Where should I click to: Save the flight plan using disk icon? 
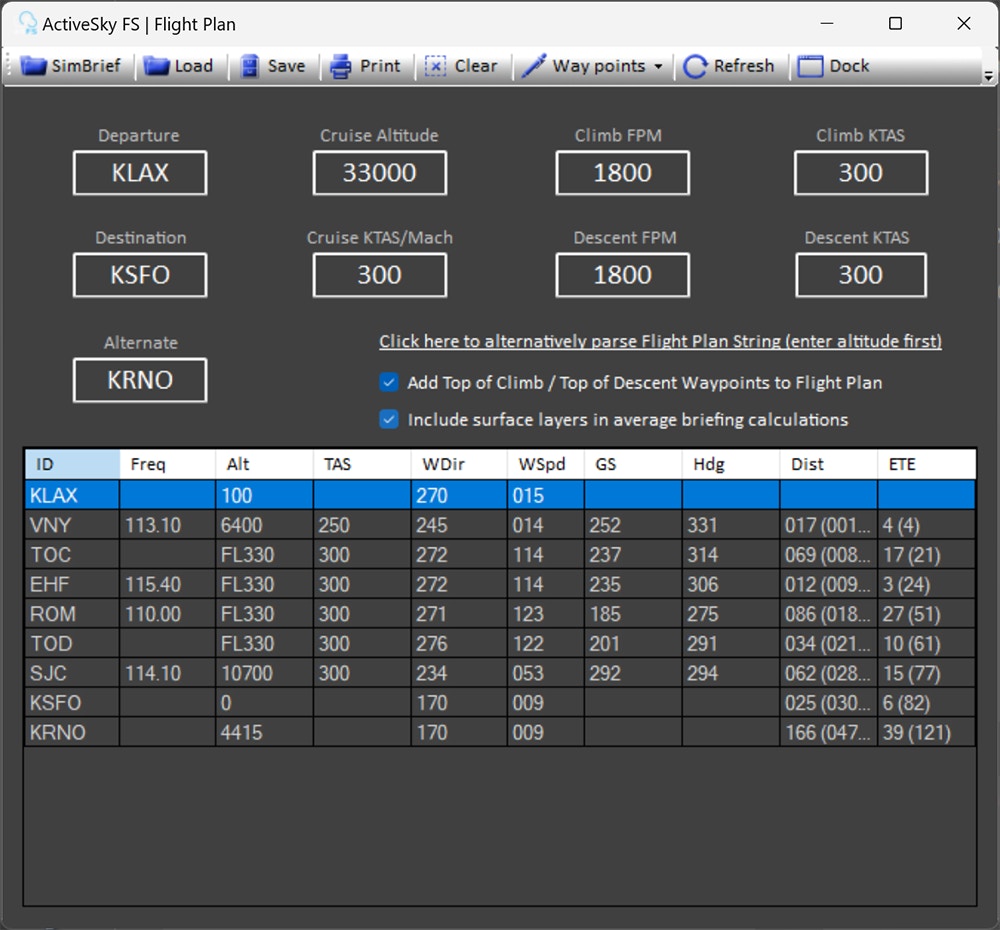point(249,66)
